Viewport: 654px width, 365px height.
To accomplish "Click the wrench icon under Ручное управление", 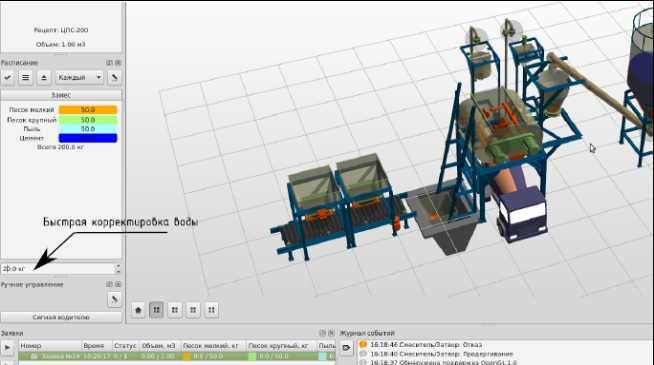I will tap(114, 299).
